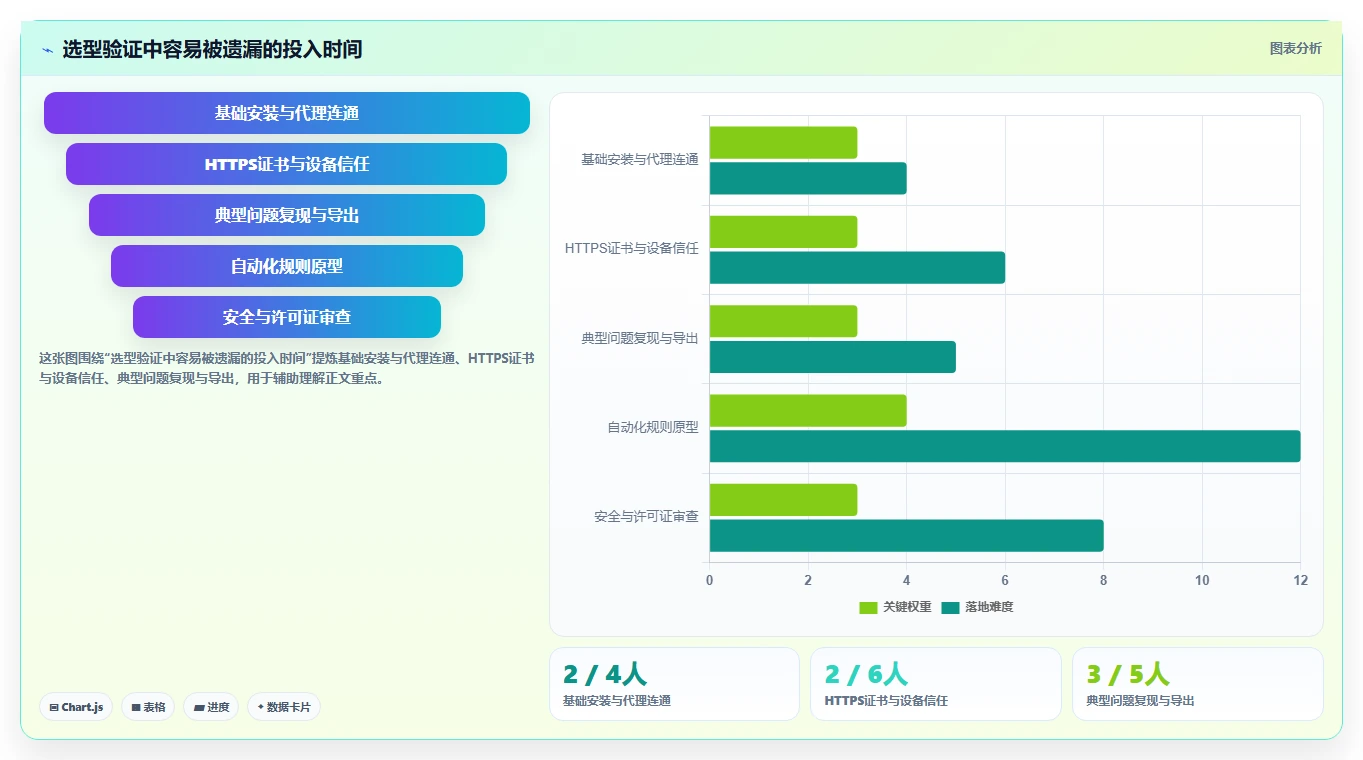
Task: Click 关键权重 bar for 自动化规则原型
Action: [x=808, y=410]
